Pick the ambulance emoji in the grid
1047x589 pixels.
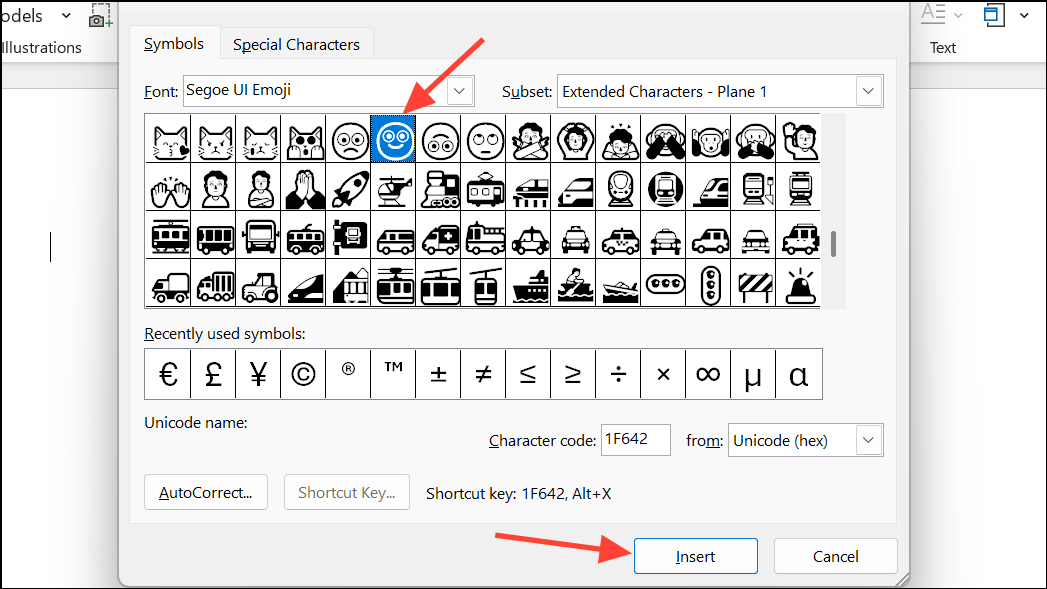click(438, 236)
